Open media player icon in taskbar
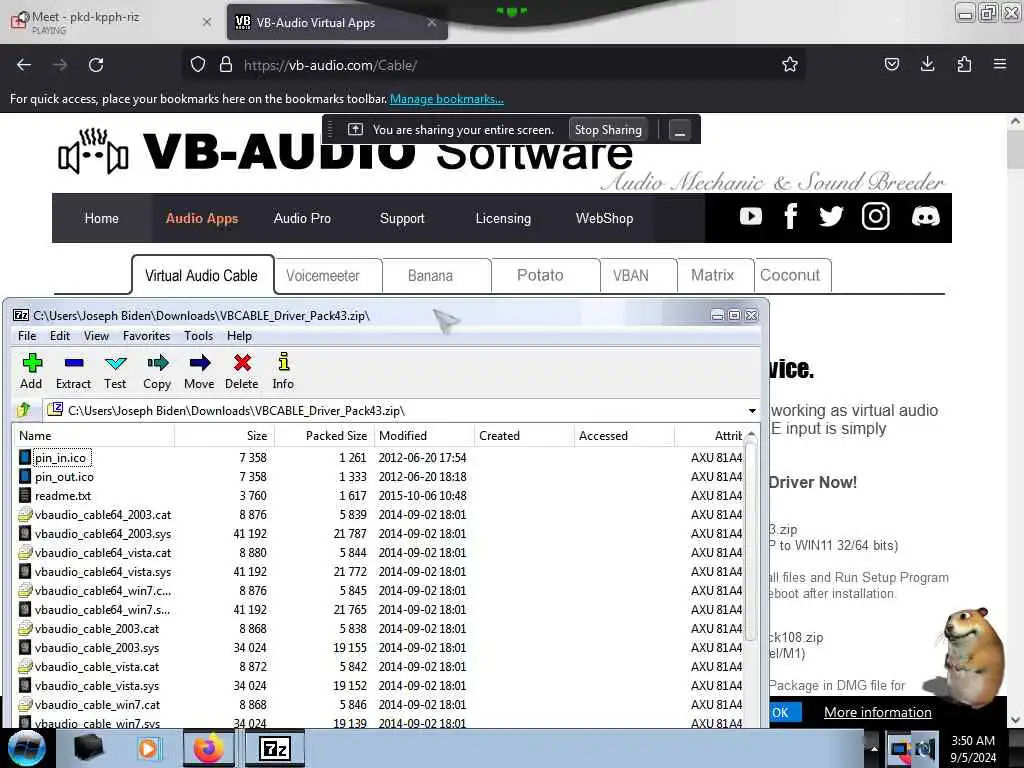Viewport: 1024px width, 768px height. coord(148,748)
